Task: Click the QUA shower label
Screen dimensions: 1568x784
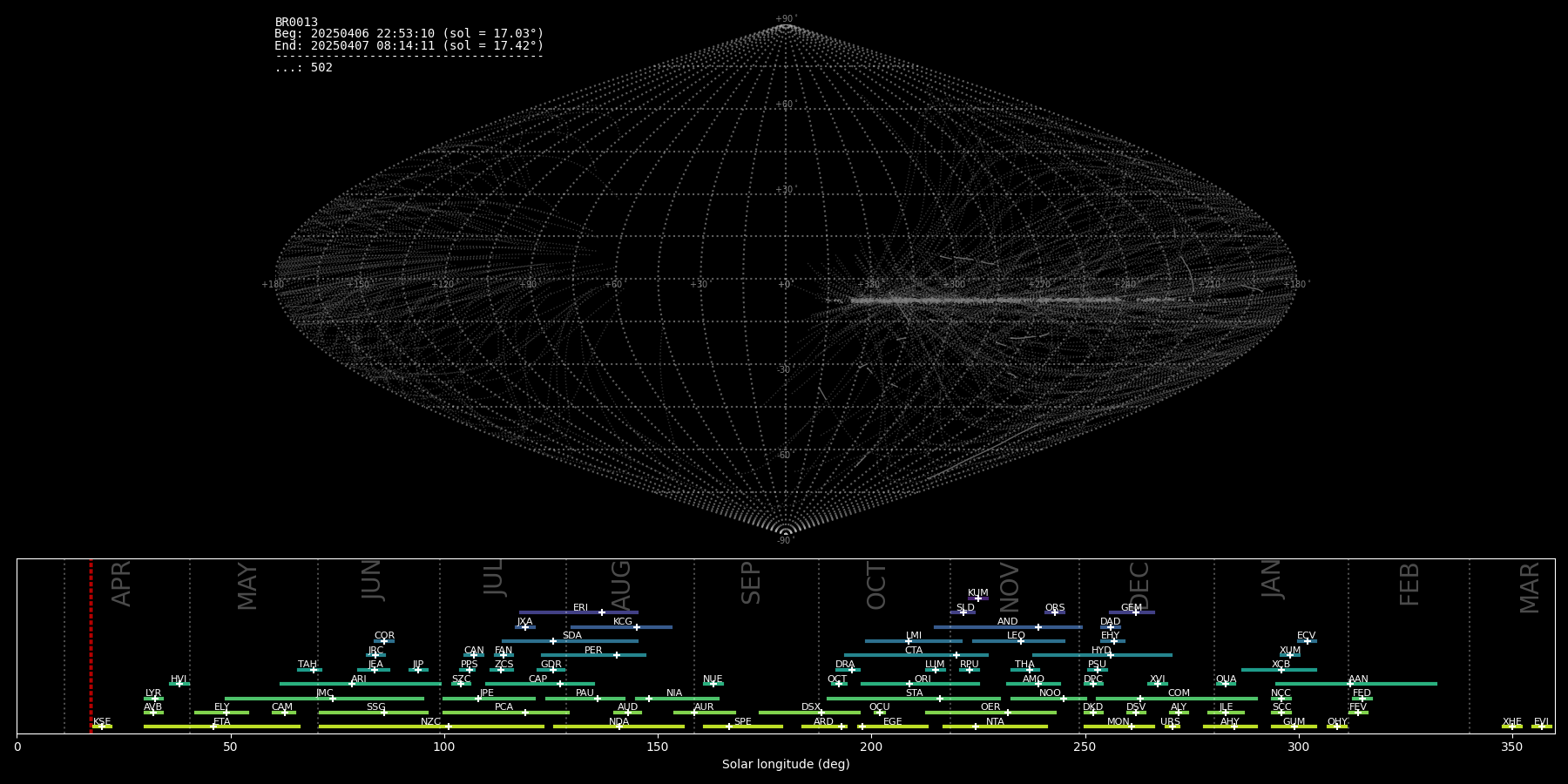Action: coord(1226,679)
